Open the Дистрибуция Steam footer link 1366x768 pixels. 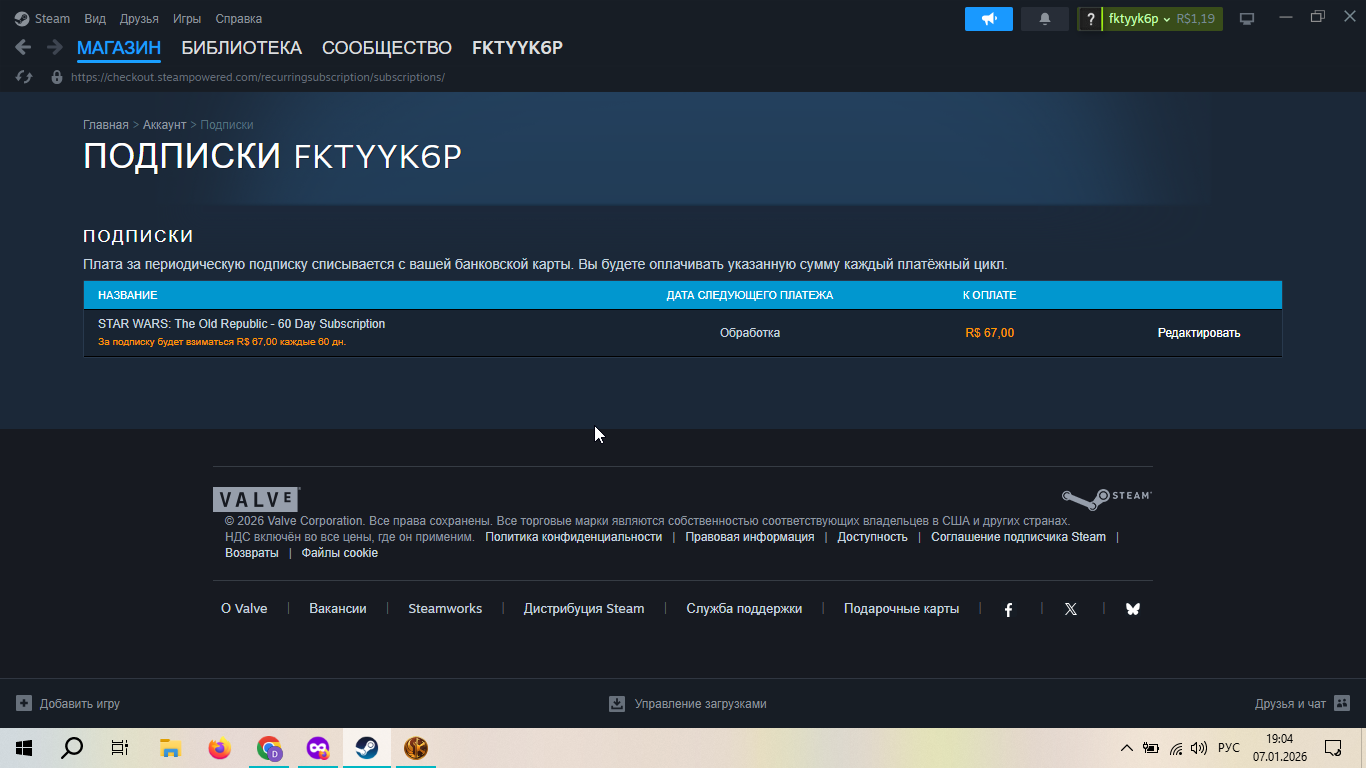tap(584, 609)
